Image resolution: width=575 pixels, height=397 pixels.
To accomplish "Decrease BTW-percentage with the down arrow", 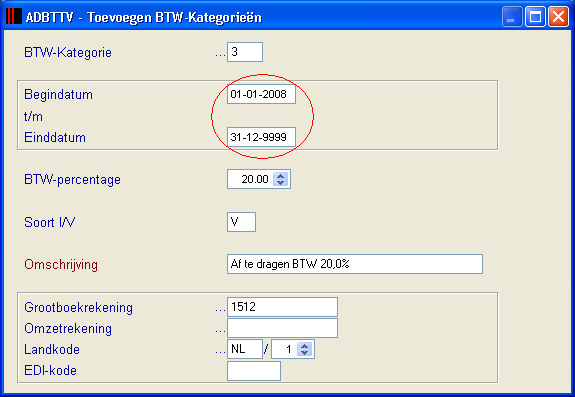I will click(281, 183).
